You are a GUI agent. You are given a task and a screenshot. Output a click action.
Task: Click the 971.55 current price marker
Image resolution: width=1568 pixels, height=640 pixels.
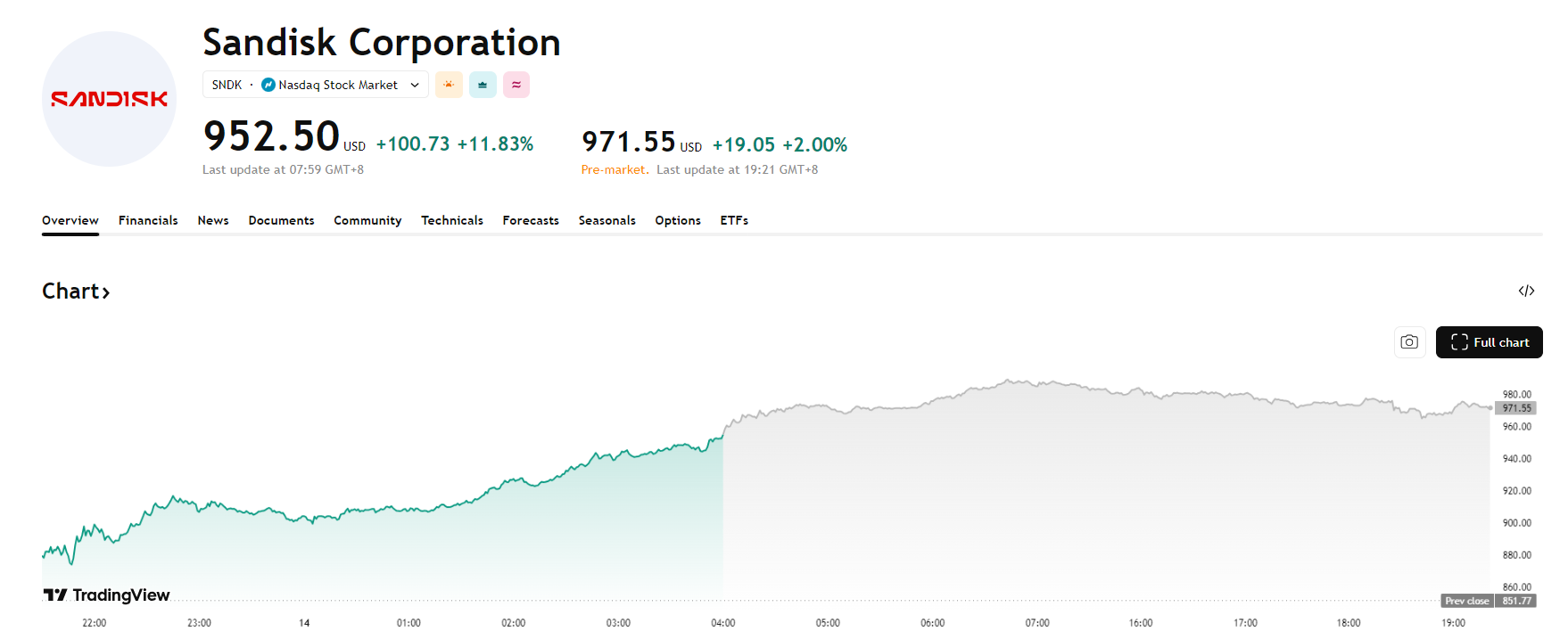pos(1516,408)
